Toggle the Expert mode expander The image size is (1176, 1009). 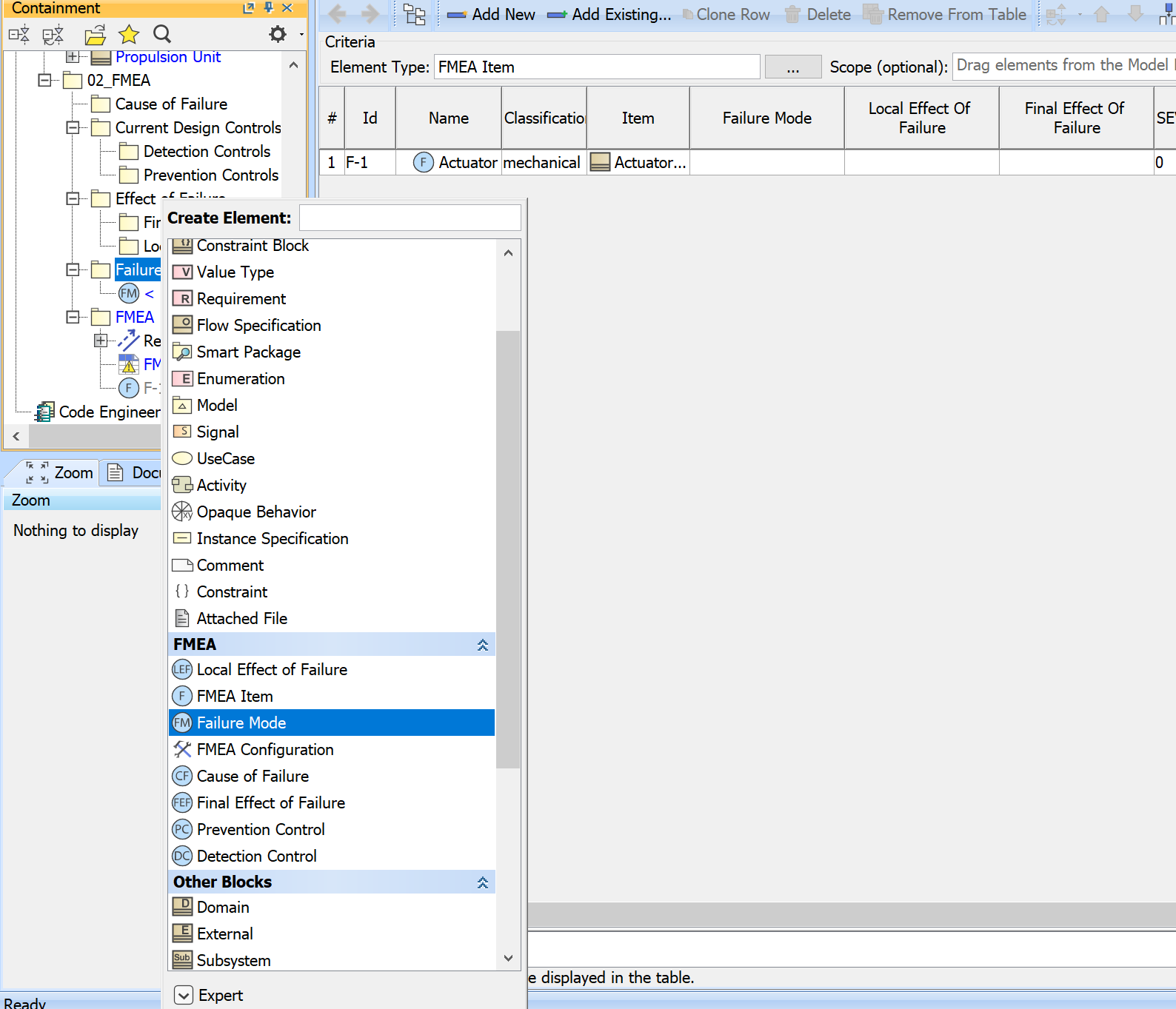tap(184, 996)
